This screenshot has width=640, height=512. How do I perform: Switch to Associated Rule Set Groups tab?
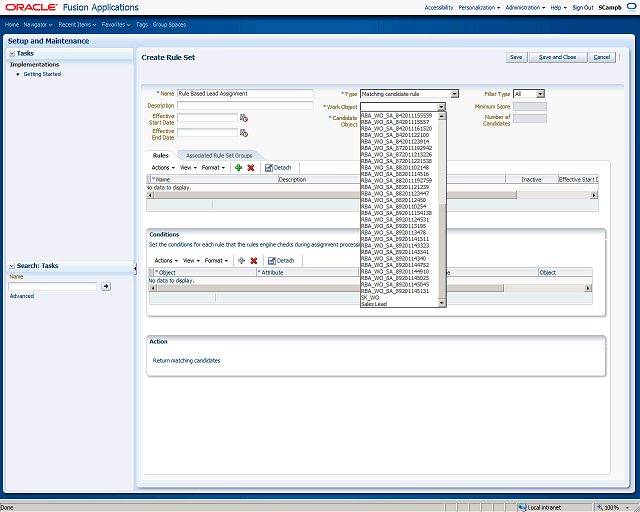pos(219,156)
